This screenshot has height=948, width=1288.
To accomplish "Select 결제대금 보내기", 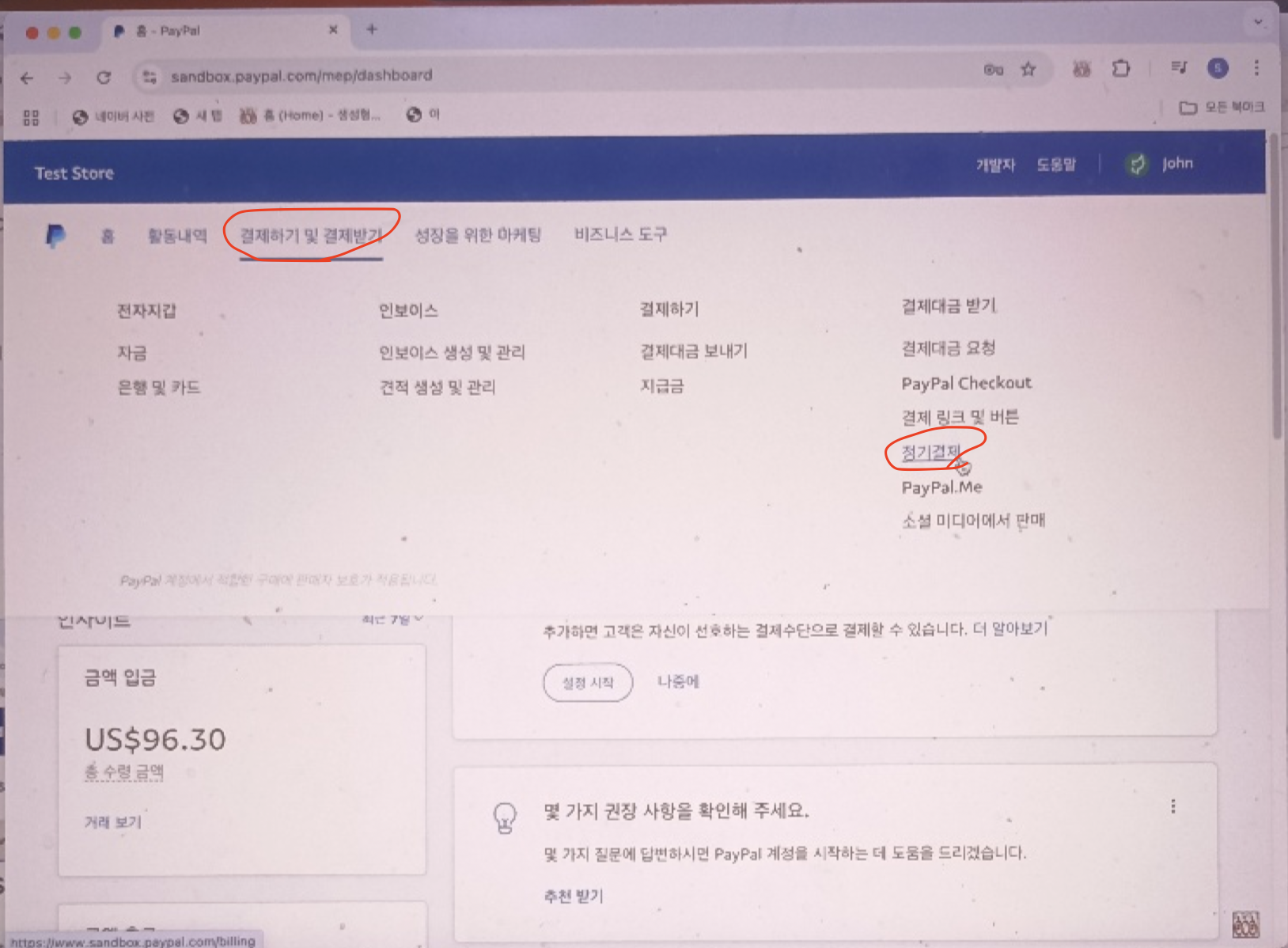I will 694,351.
